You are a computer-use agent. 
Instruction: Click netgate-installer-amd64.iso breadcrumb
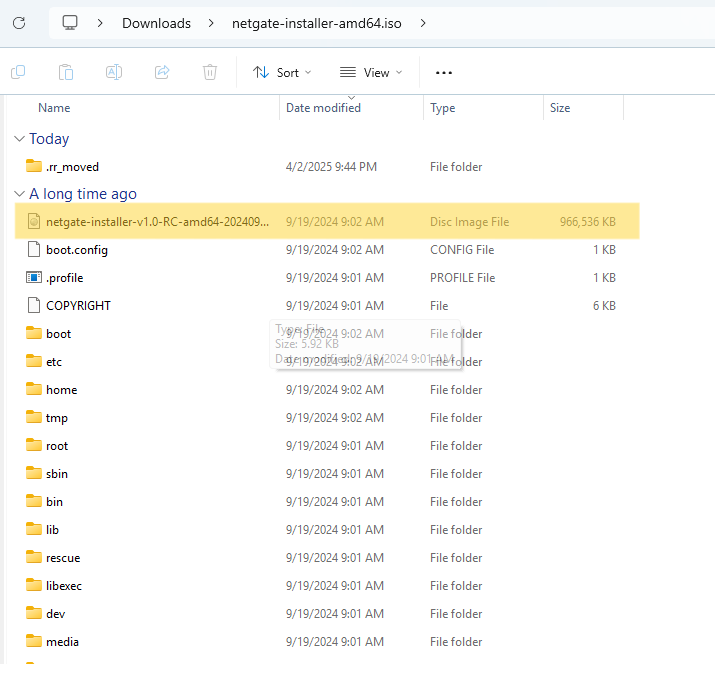[x=316, y=23]
